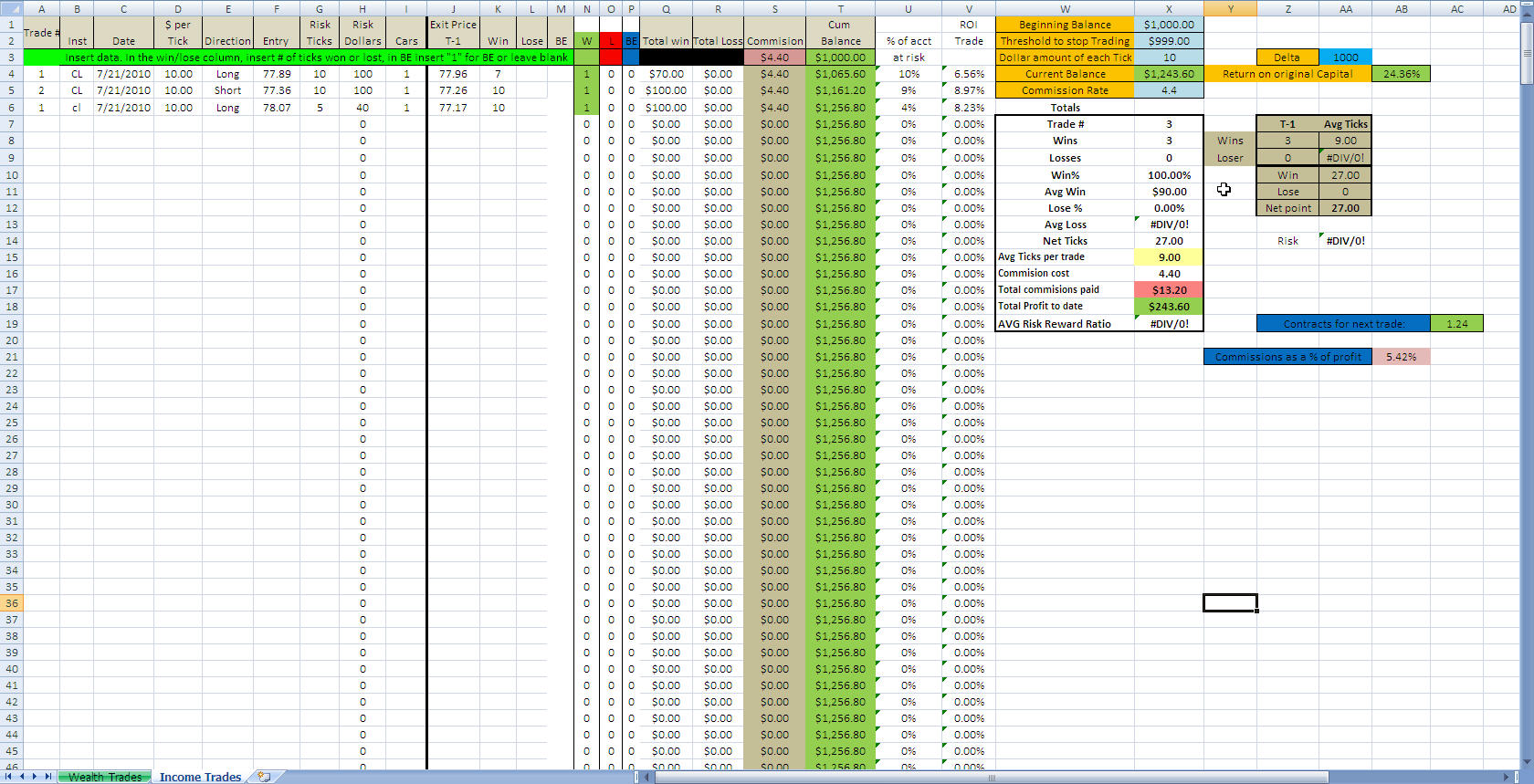Select entry price 78.07 cell

click(x=276, y=108)
